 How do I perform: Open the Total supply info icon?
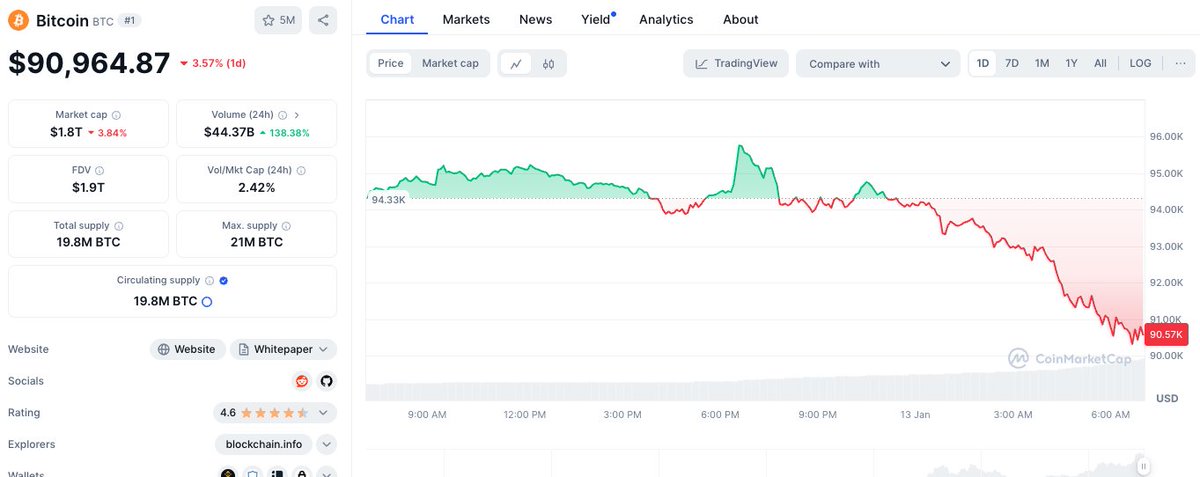click(x=119, y=226)
